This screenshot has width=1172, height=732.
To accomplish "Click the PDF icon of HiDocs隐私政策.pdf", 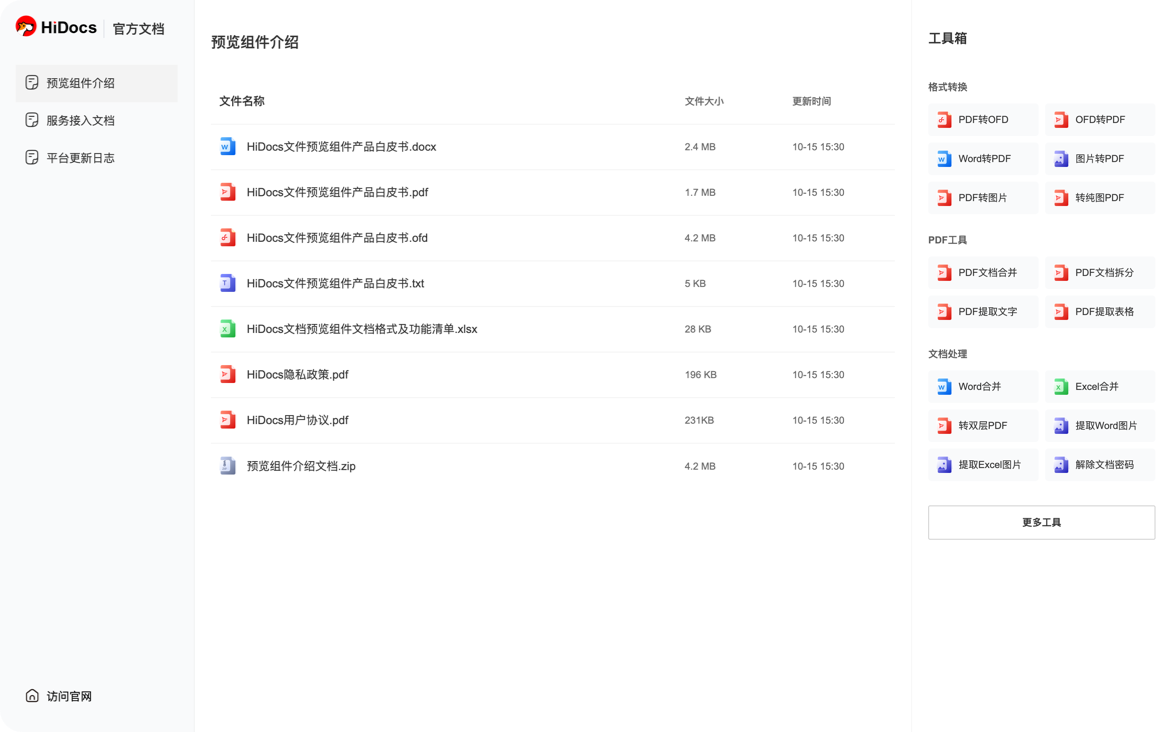I will pos(228,375).
